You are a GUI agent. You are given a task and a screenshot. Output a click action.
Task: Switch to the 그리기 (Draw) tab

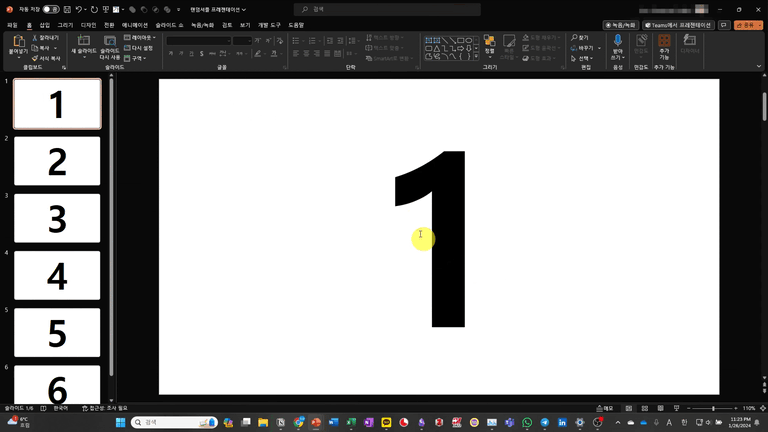pos(65,25)
